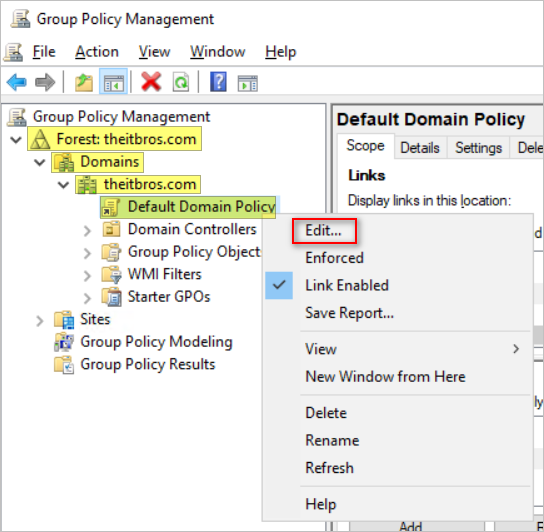Select Default Domain Policy tree label
544x532 pixels.
coord(202,207)
